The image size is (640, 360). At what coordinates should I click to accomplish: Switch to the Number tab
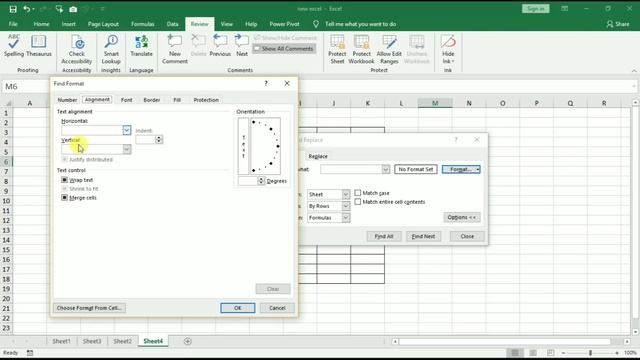[x=67, y=100]
